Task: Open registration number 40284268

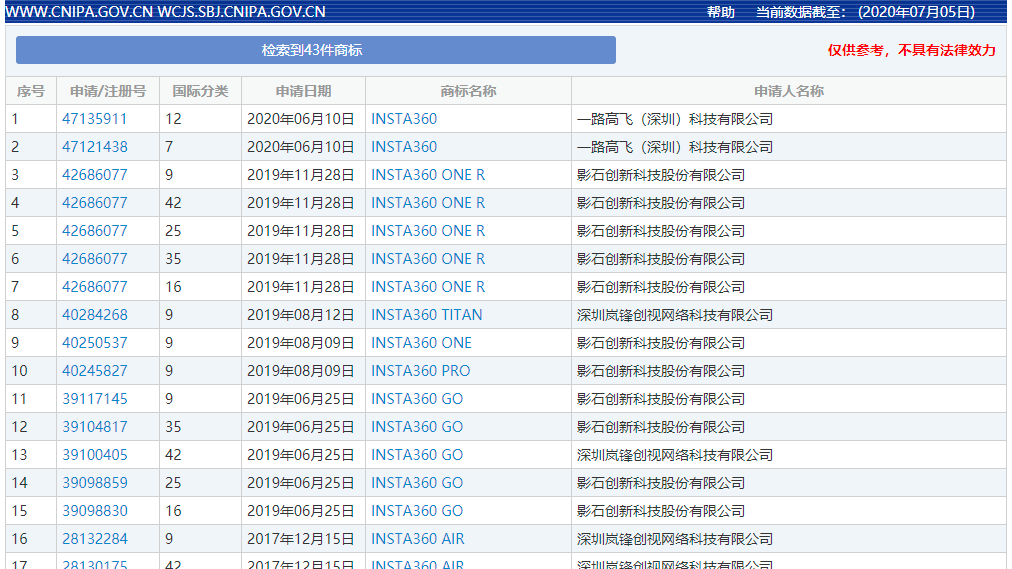Action: click(x=94, y=315)
